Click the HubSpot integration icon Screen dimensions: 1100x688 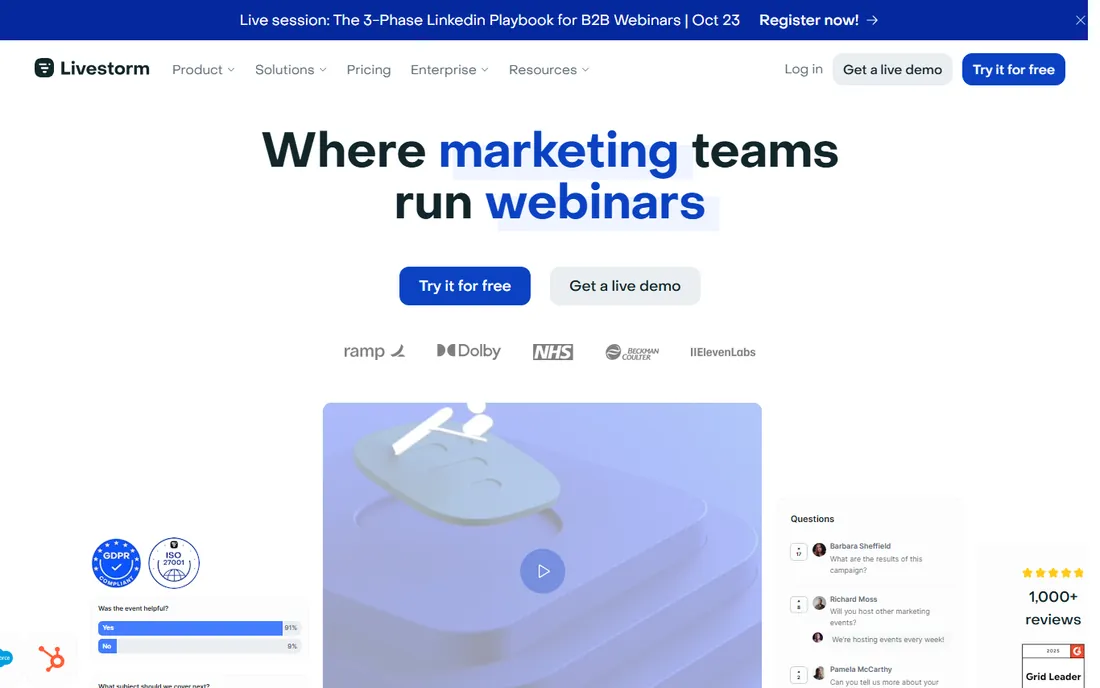(x=51, y=659)
